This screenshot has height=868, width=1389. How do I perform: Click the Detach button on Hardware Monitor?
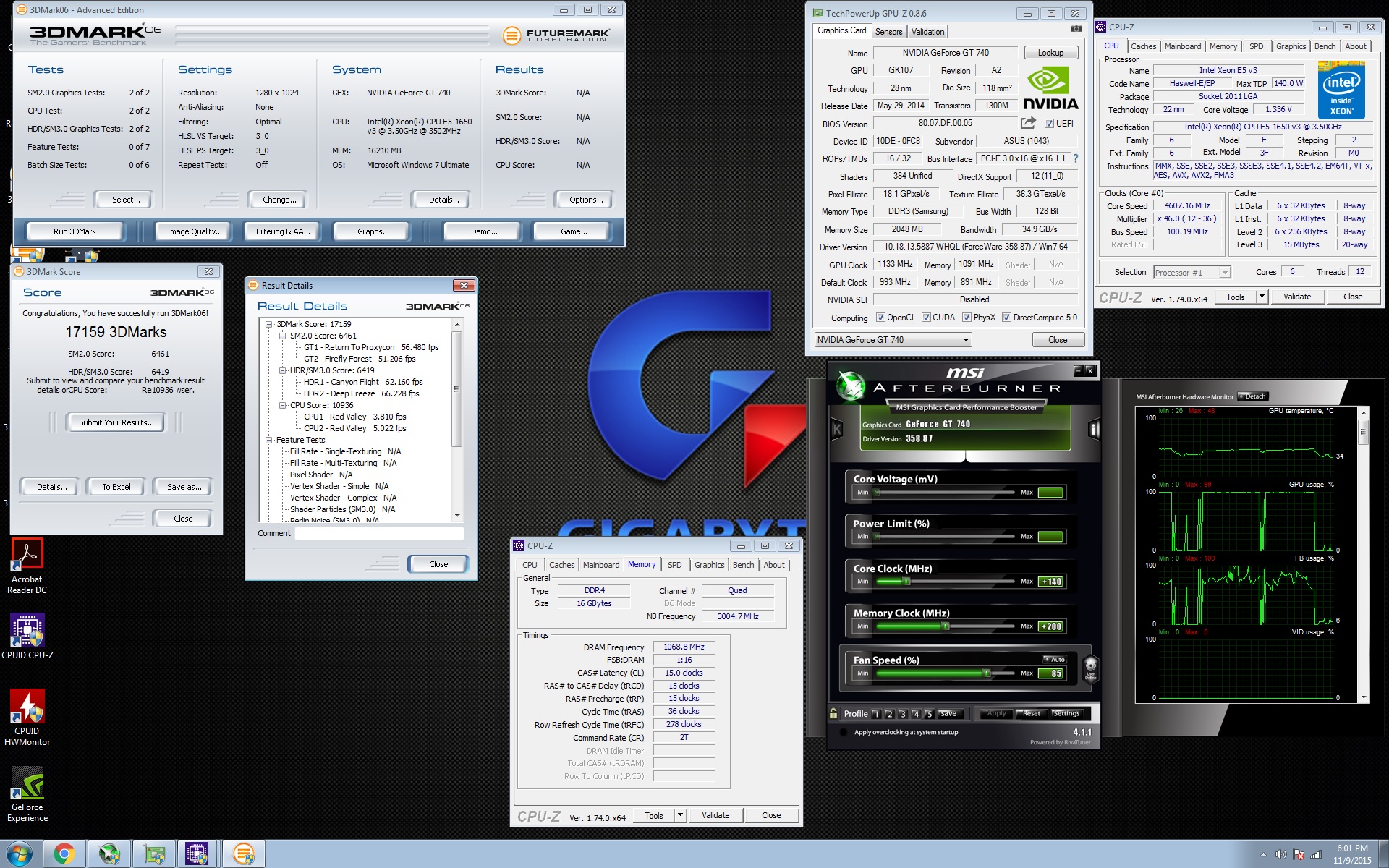(x=1252, y=396)
